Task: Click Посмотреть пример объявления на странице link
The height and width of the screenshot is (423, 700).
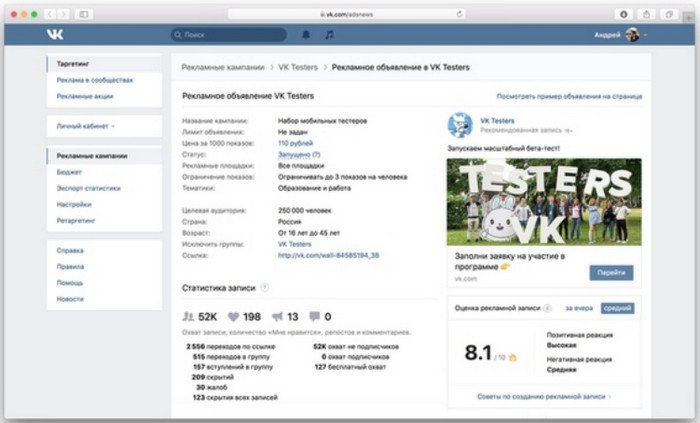Action: tap(569, 96)
